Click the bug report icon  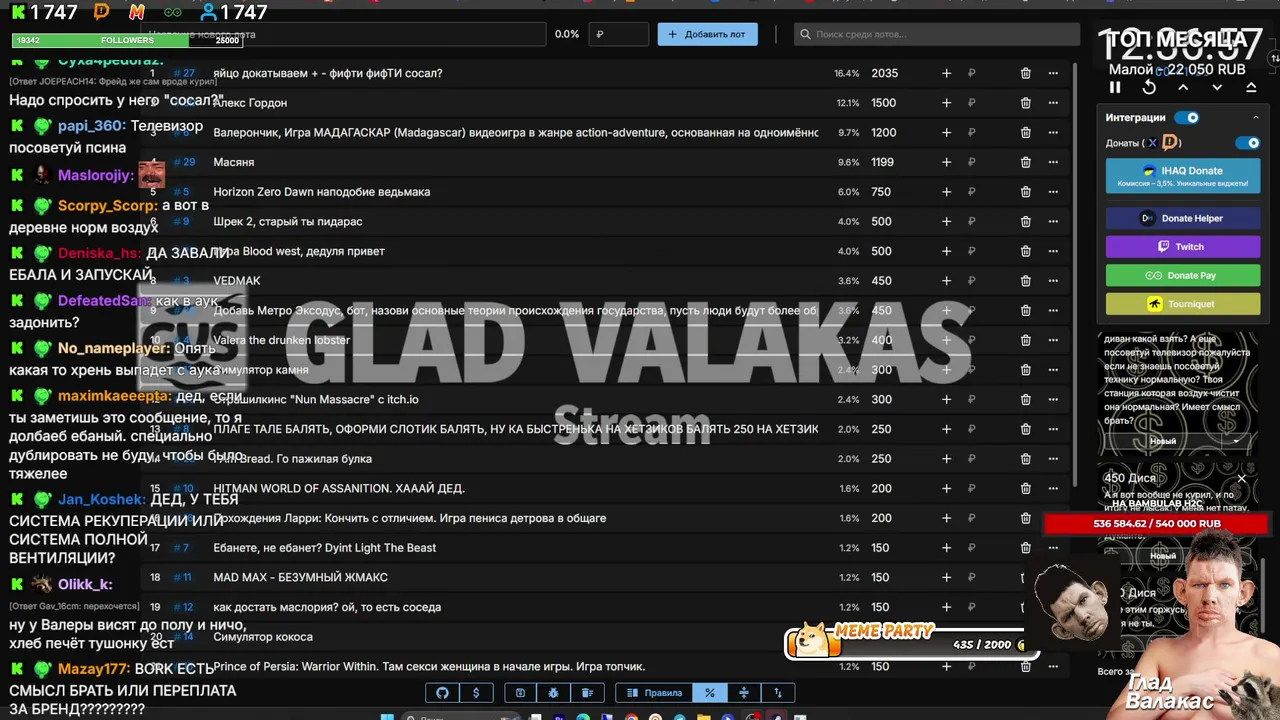(553, 692)
